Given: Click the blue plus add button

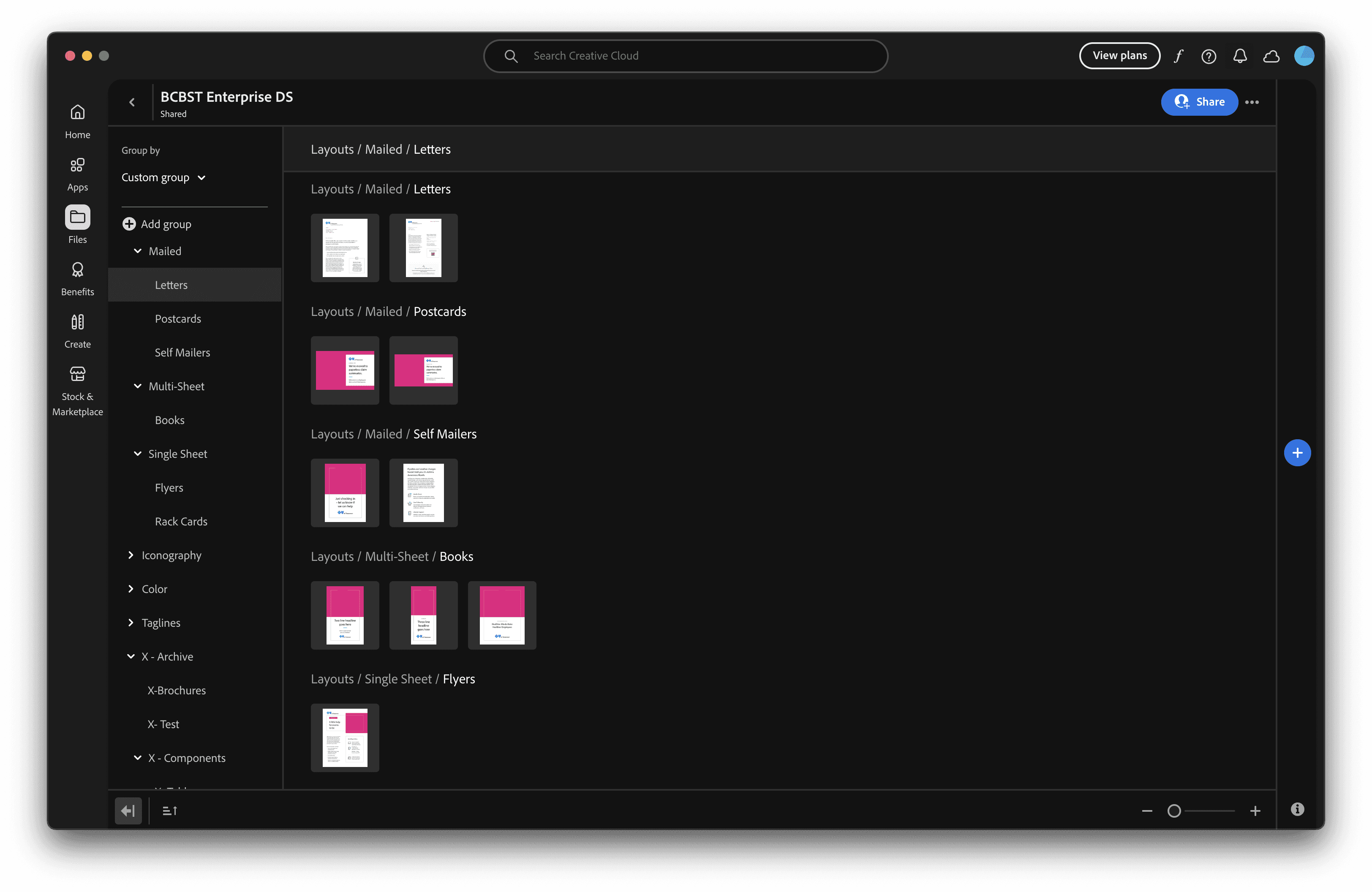Looking at the screenshot, I should click(x=1297, y=453).
